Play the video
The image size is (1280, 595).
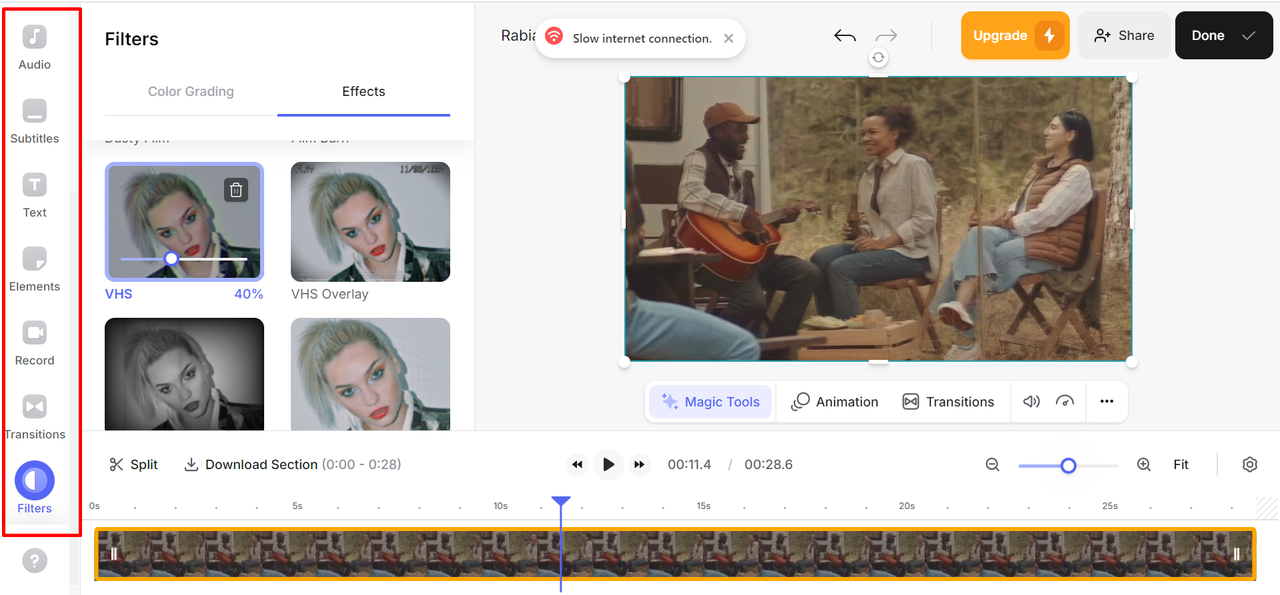pos(608,464)
